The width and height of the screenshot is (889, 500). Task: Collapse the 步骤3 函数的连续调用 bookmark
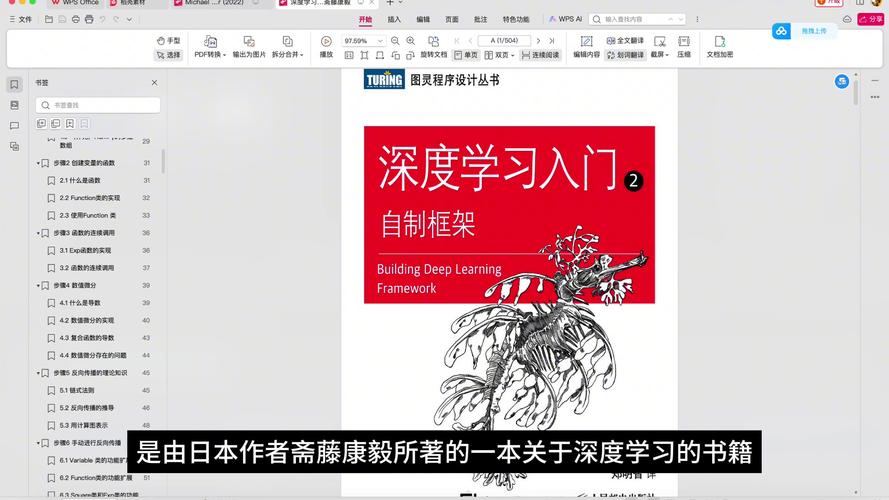click(x=38, y=233)
